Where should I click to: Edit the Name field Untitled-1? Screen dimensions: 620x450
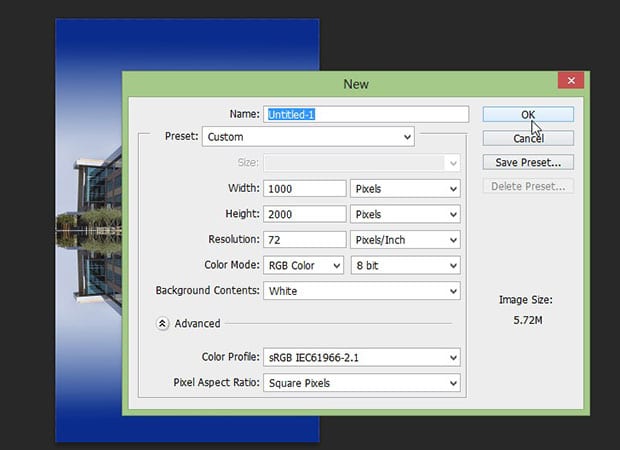pos(366,114)
